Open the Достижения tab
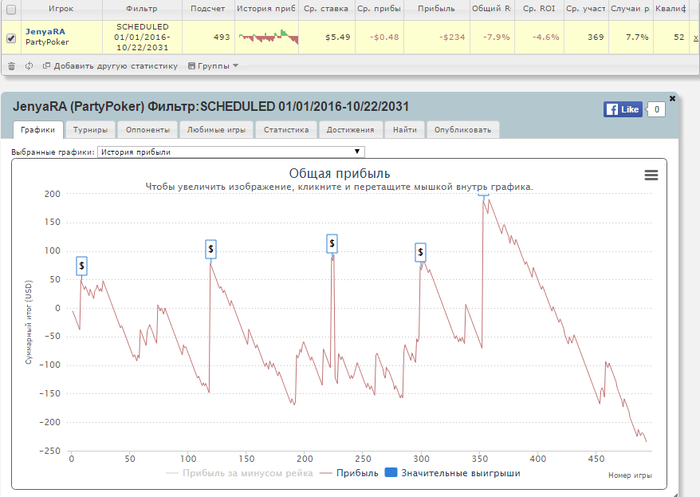The height and width of the screenshot is (497, 700). (x=350, y=130)
